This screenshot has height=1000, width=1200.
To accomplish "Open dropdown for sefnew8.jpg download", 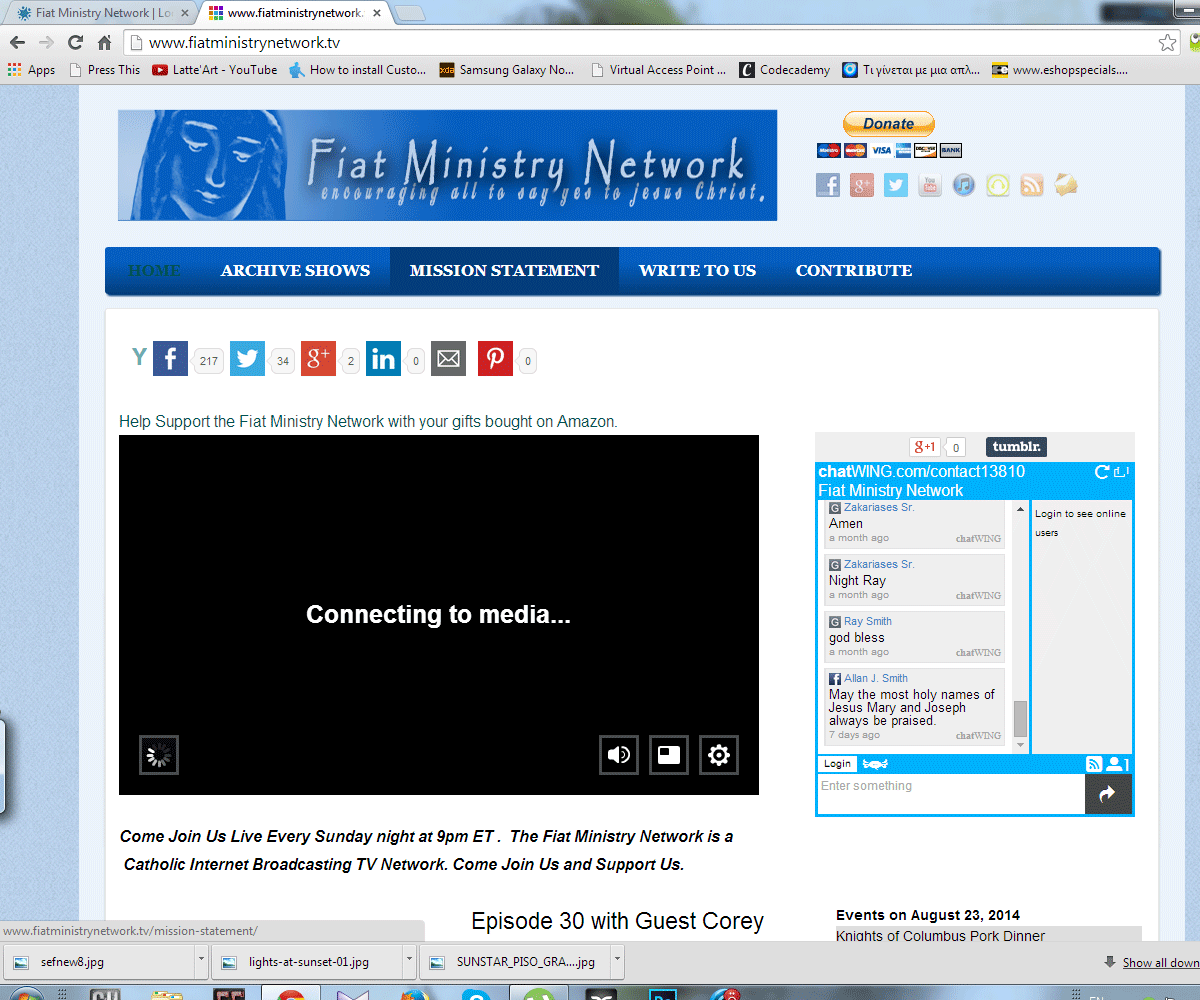I will click(201, 961).
